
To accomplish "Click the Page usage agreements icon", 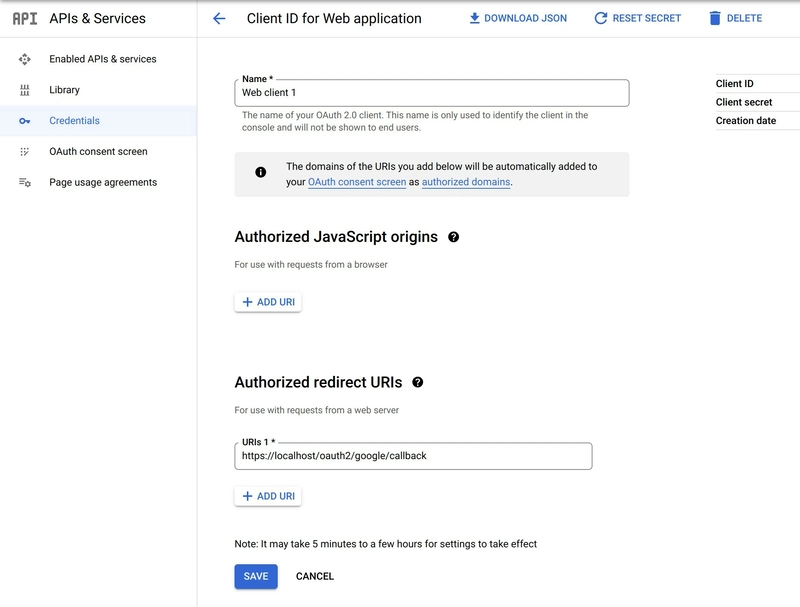I will [x=25, y=182].
